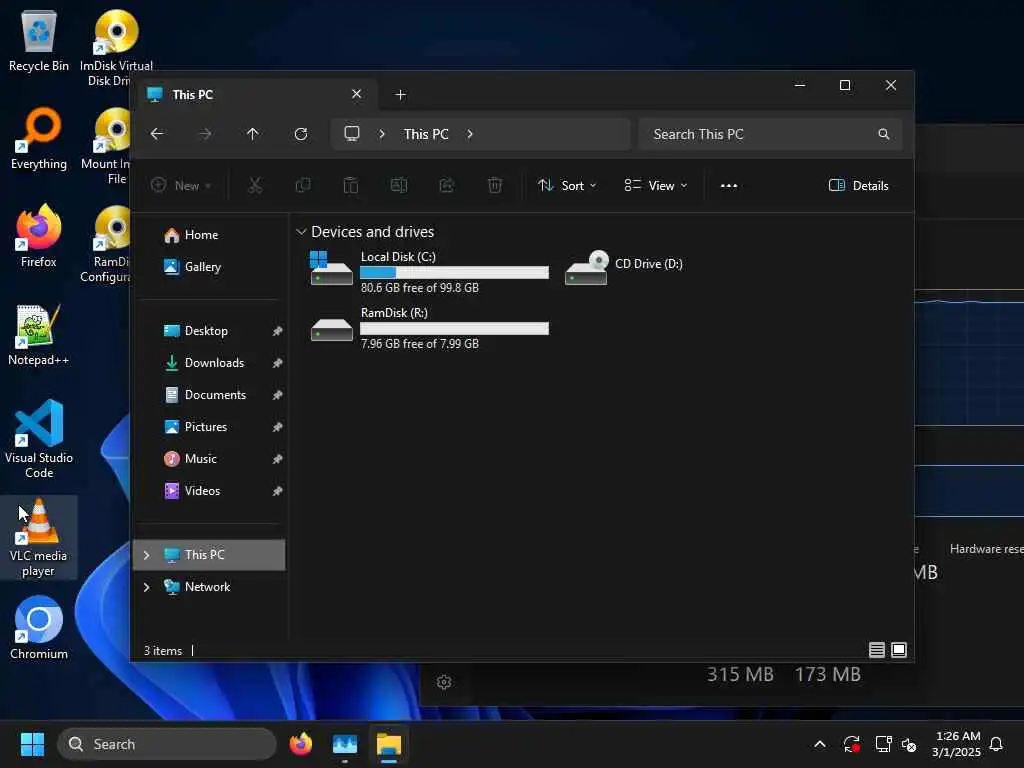Go up one folder level
1024x768 pixels.
pyautogui.click(x=253, y=134)
